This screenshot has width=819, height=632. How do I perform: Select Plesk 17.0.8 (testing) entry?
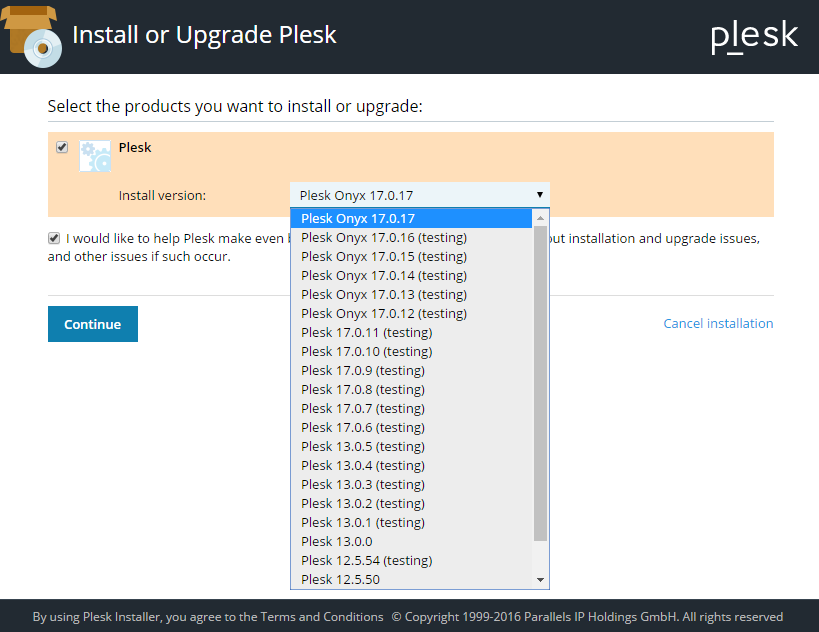363,389
